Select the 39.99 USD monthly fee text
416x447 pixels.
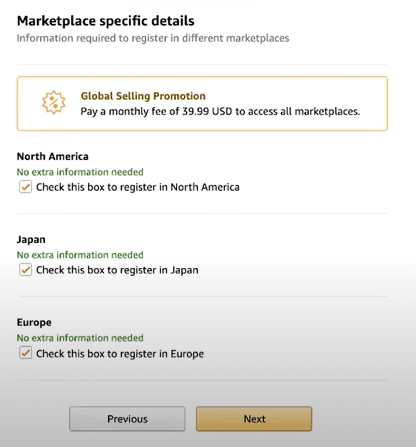207,111
